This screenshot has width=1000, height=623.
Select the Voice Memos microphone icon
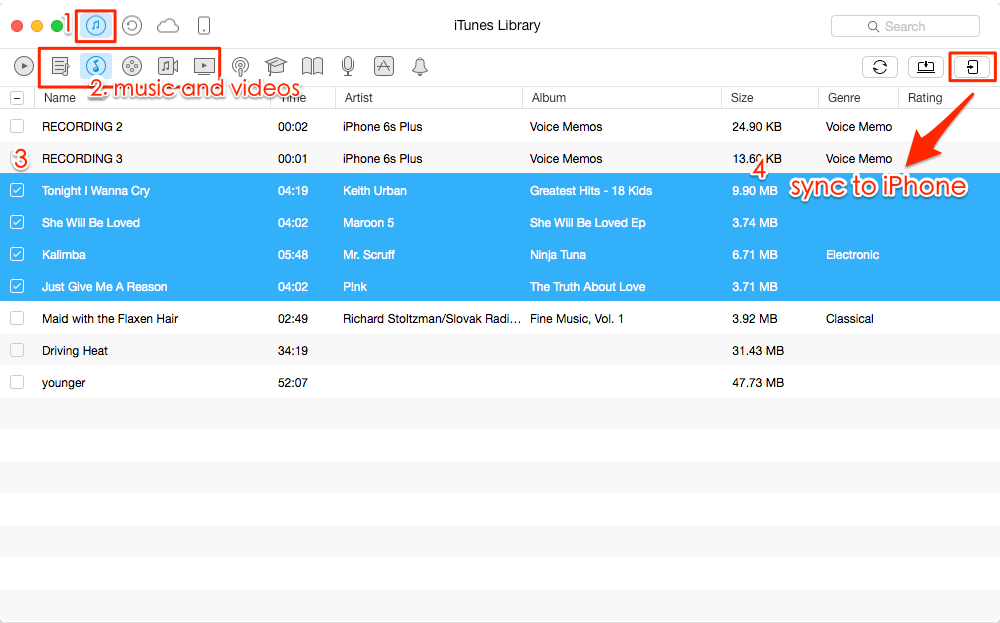[x=348, y=66]
